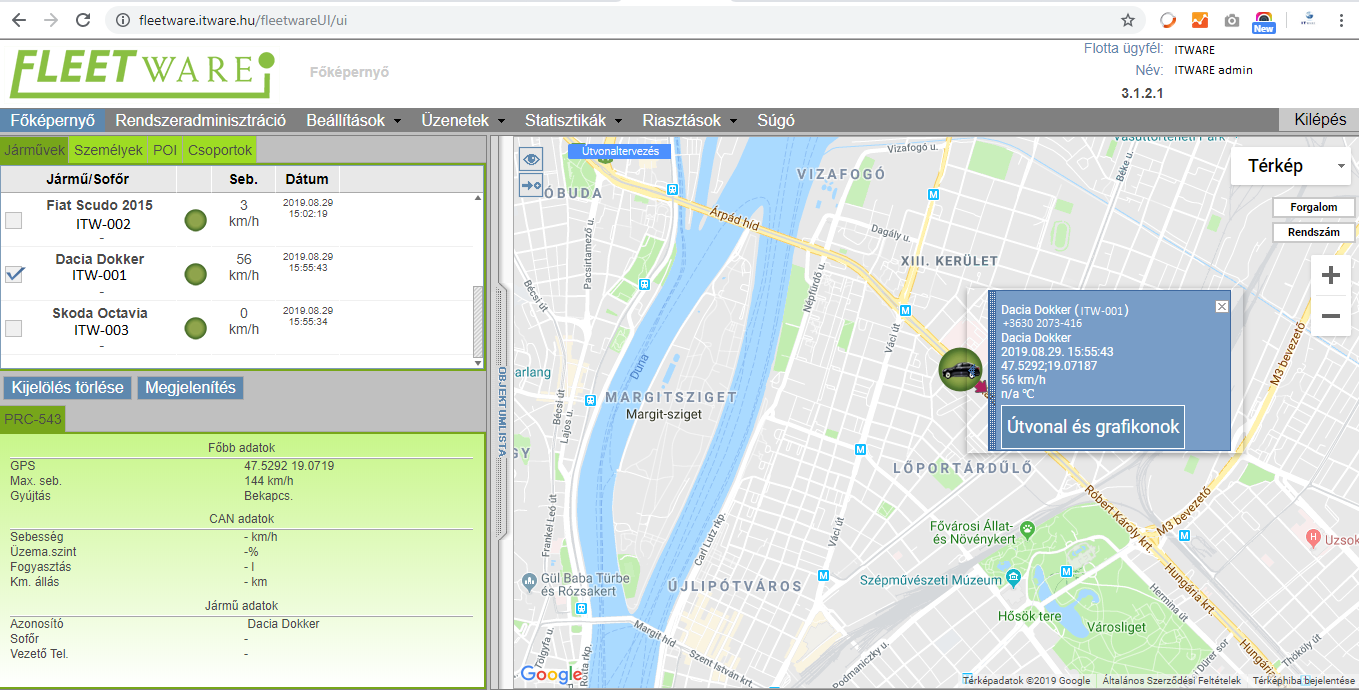Close the Dacia Dokker info popup

[x=1221, y=307]
